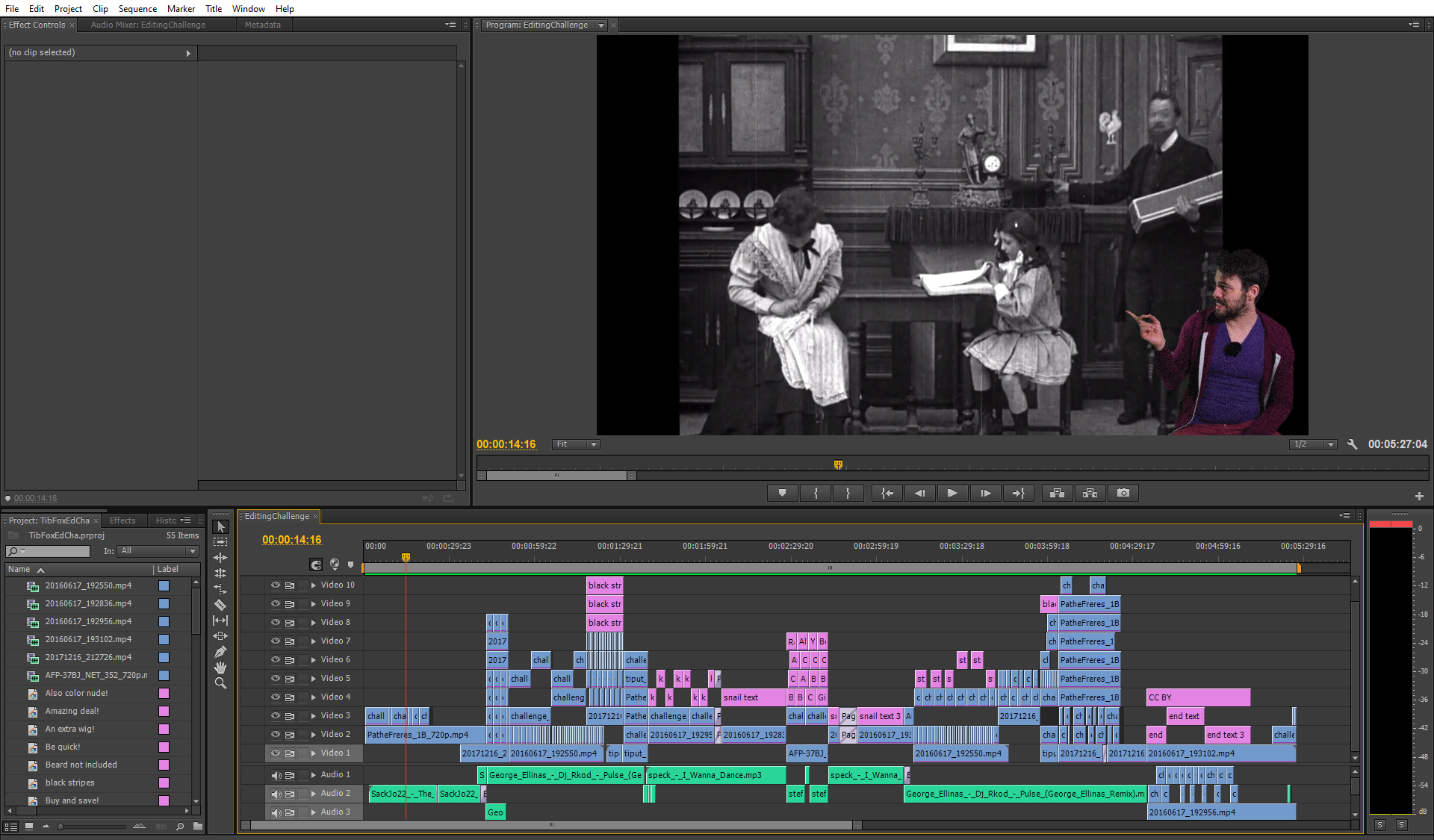
Task: Switch to Audio Mixer tab
Action: coord(148,25)
